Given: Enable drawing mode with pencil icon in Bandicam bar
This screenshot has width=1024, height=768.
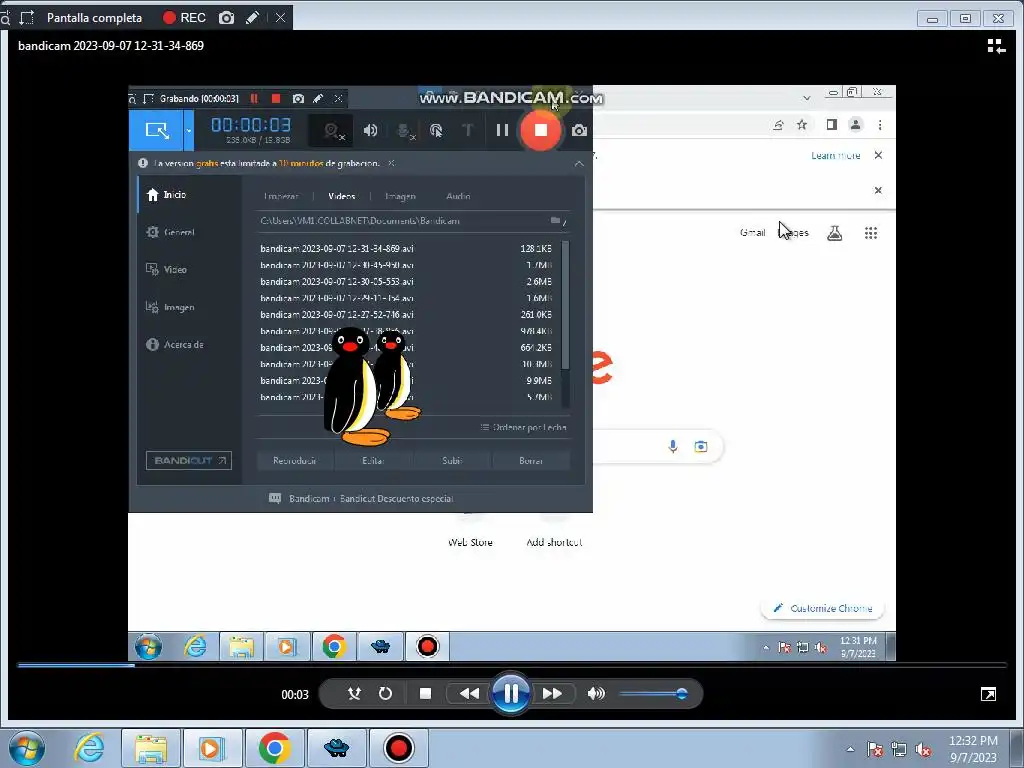Looking at the screenshot, I should 252,18.
